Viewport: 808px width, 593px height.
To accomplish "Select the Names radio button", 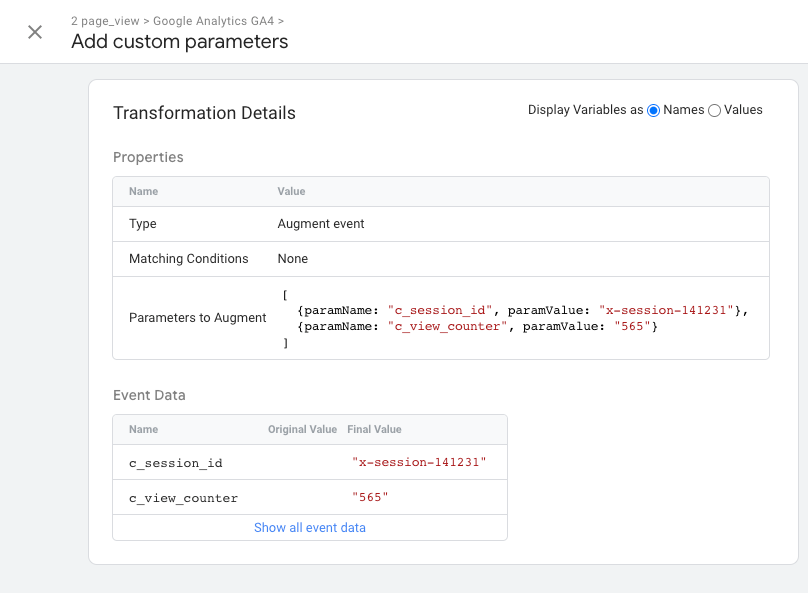I will (x=654, y=111).
